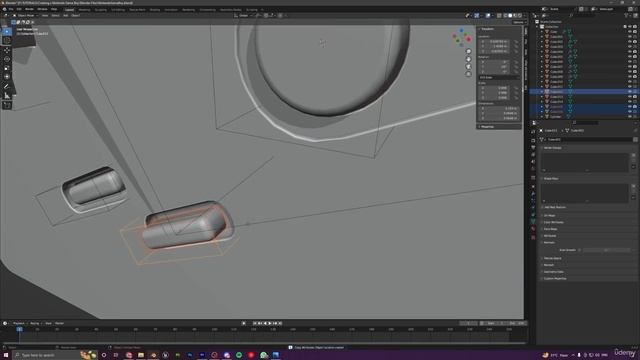Open the Render menu
This screenshot has height=360, width=640.
point(29,9)
